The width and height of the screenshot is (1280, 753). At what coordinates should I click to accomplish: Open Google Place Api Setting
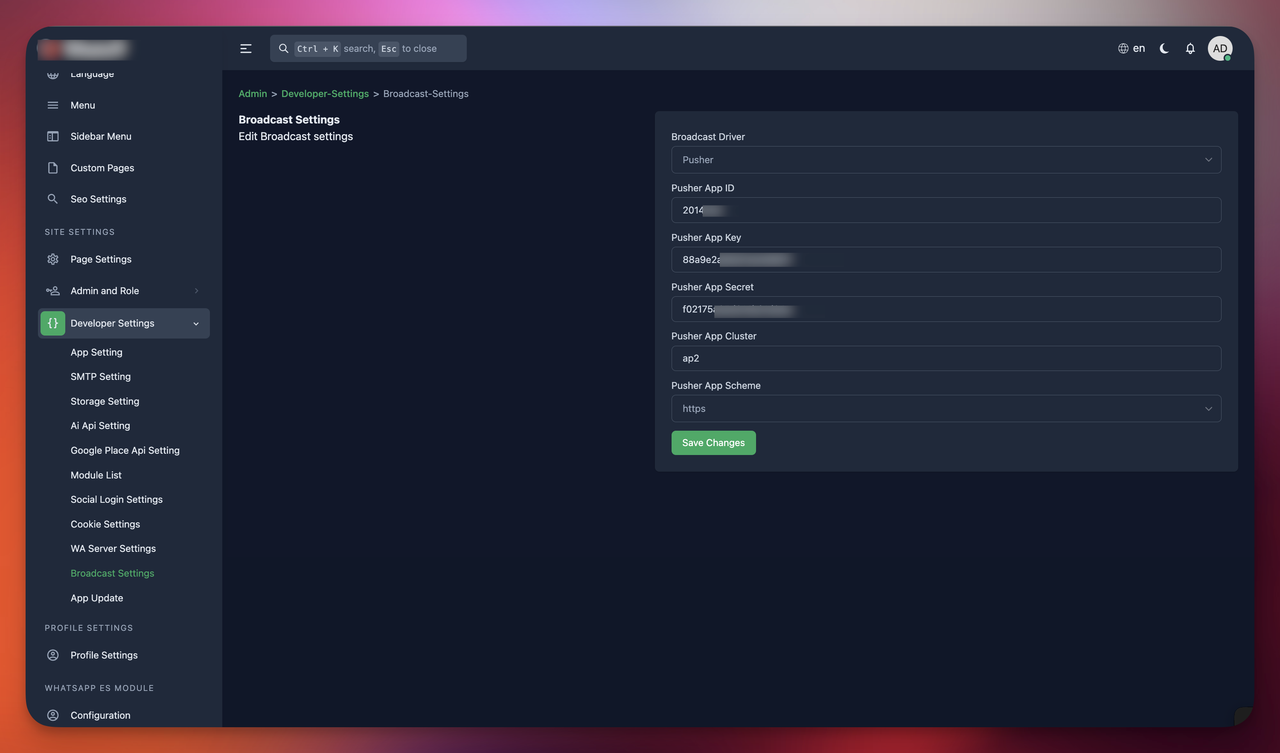[125, 450]
